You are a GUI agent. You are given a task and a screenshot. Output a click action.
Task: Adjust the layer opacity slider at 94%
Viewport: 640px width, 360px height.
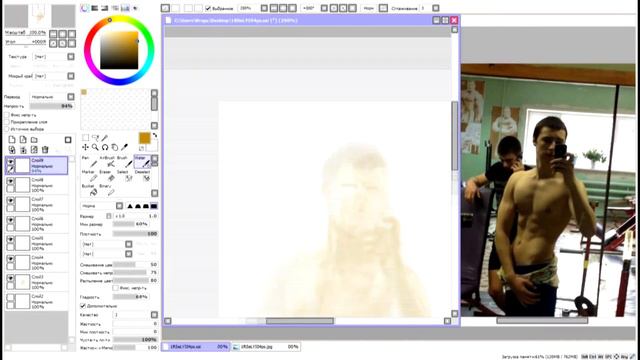[52, 106]
